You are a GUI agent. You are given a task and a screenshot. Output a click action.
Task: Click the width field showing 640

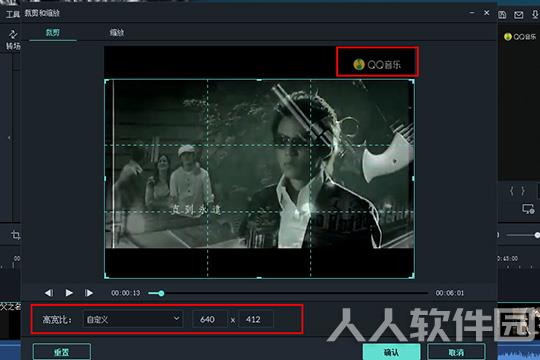(209, 319)
